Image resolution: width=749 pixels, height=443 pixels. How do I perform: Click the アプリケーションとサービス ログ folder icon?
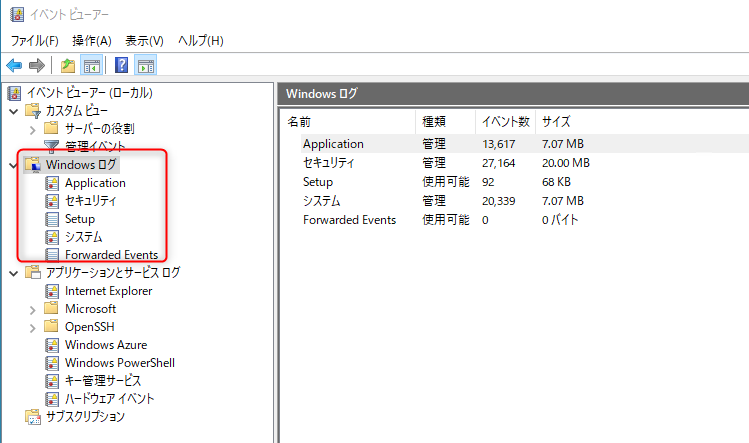pos(33,272)
